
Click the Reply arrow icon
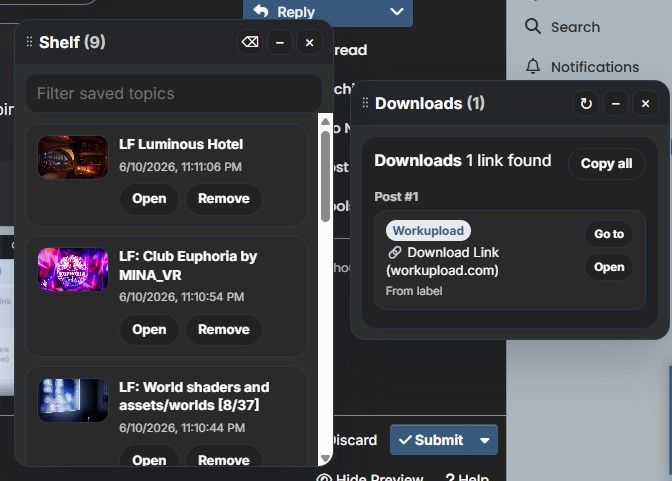[x=261, y=11]
